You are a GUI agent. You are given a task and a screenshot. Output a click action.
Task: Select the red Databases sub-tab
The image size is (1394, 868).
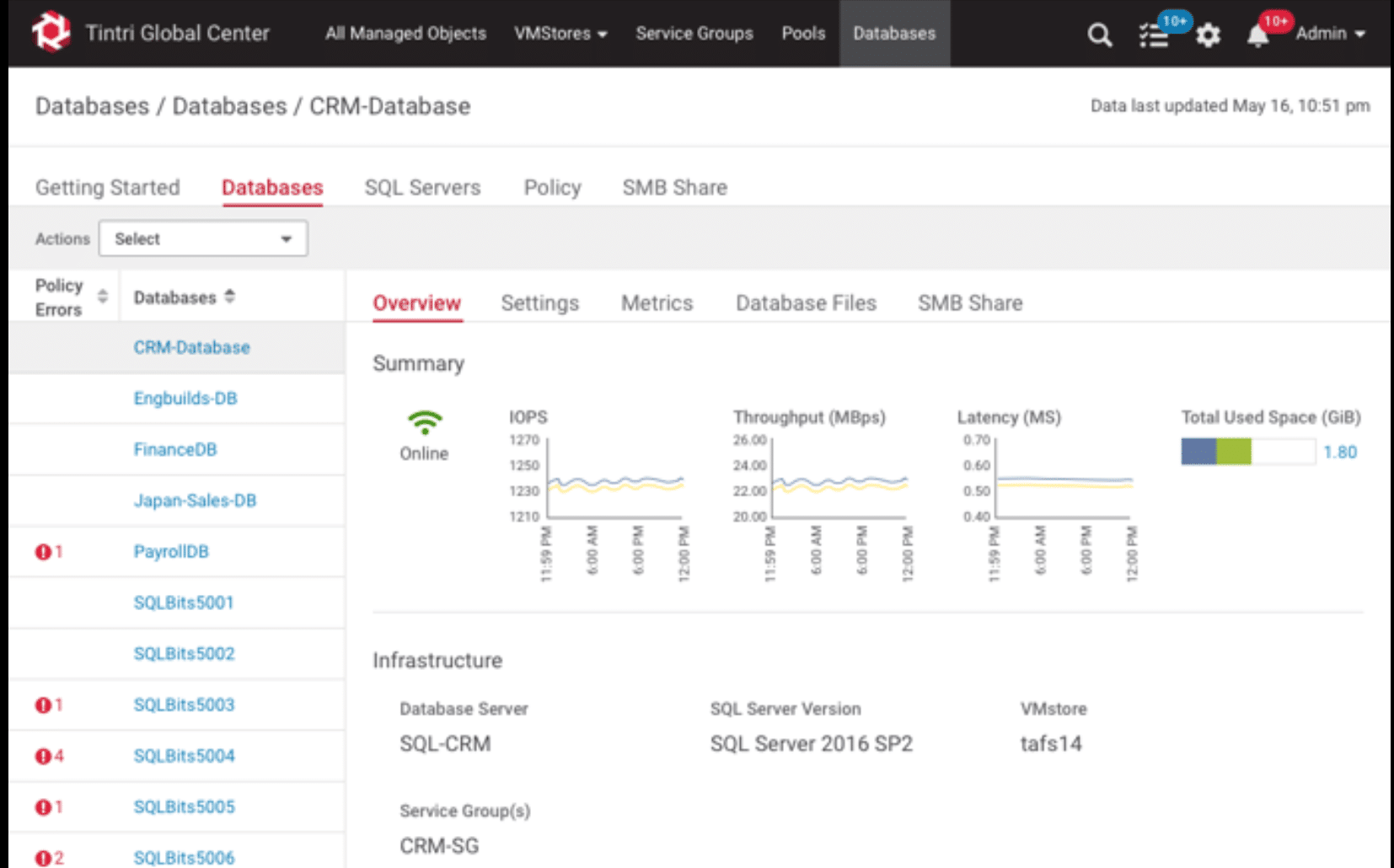272,187
